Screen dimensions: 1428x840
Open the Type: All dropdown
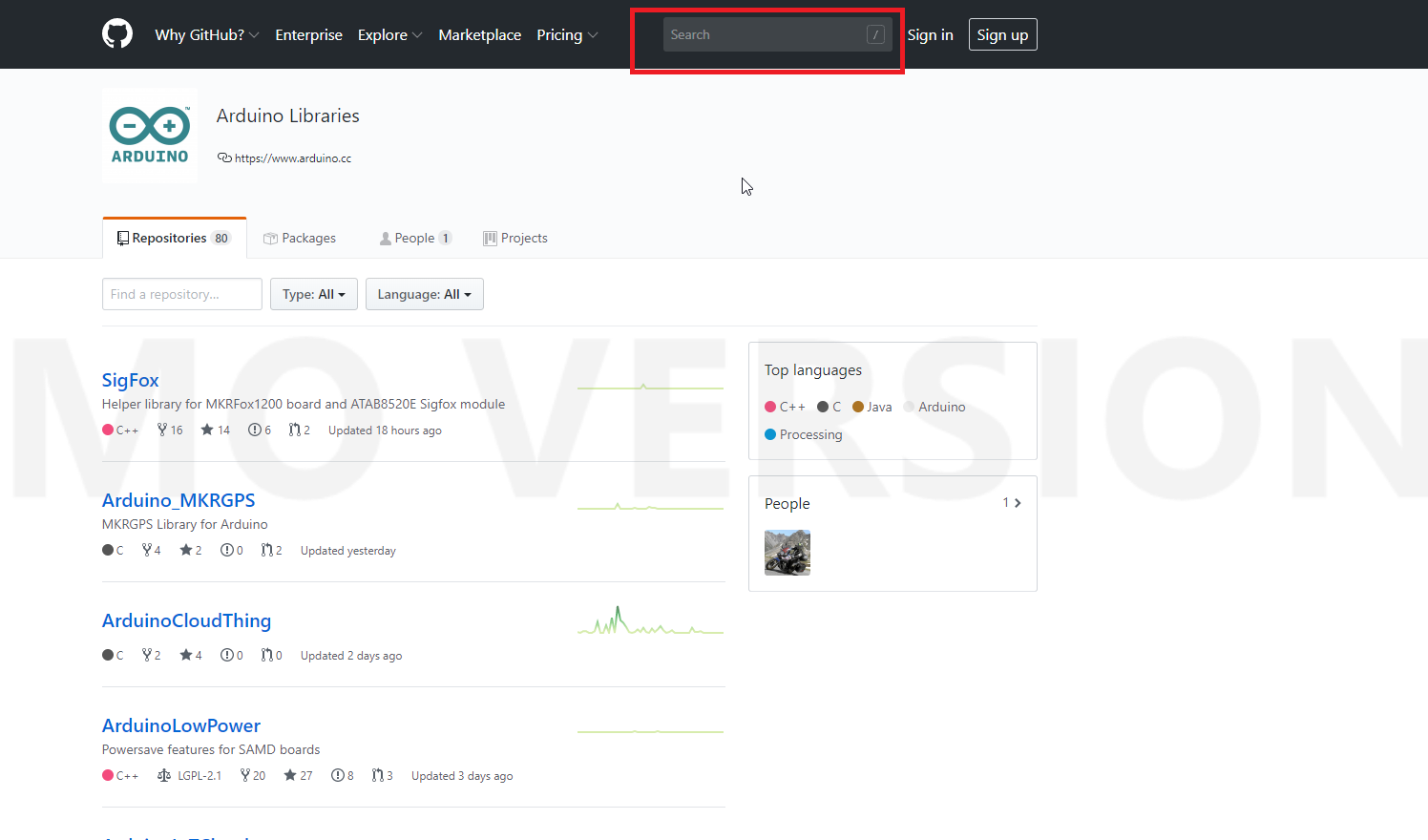point(314,294)
